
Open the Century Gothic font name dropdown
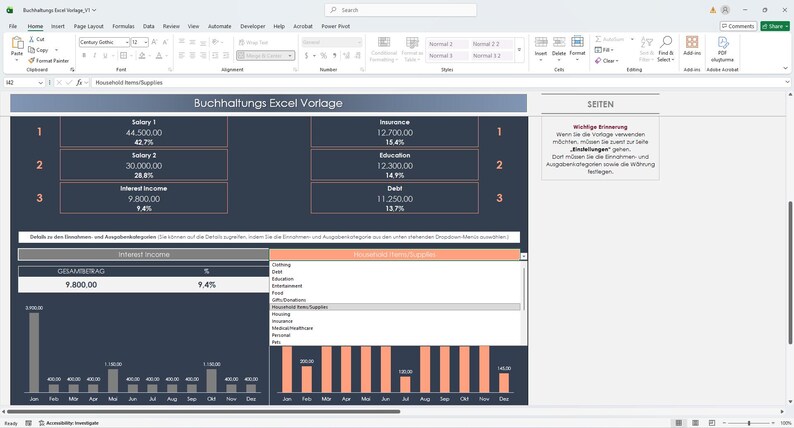pos(127,43)
